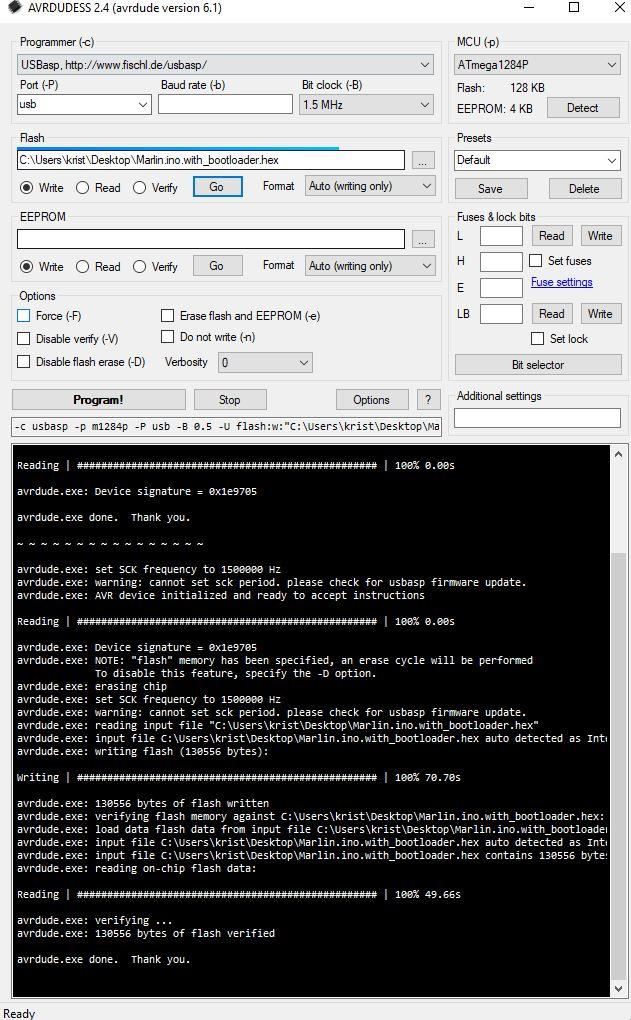Click the Flash progress bar

coord(211,148)
